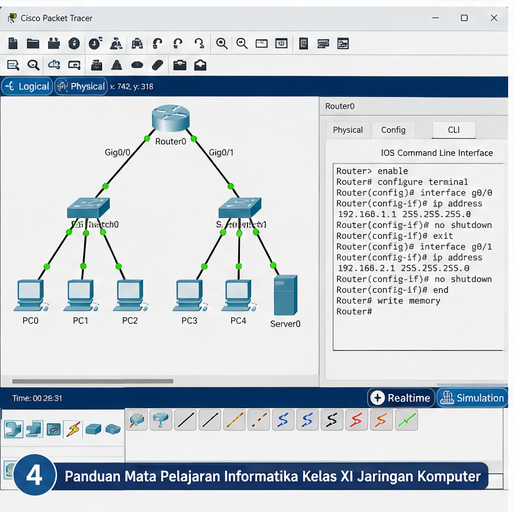This screenshot has height=512, width=514.
Task: Choose the black copper straight-through cable
Action: 186,420
